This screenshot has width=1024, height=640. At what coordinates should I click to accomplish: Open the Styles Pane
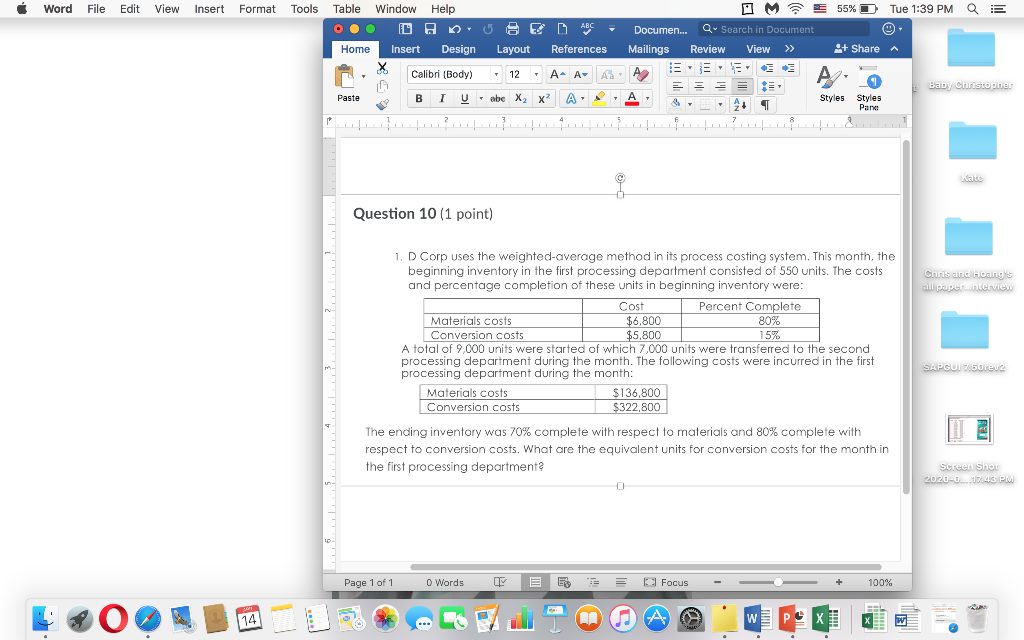click(868, 88)
